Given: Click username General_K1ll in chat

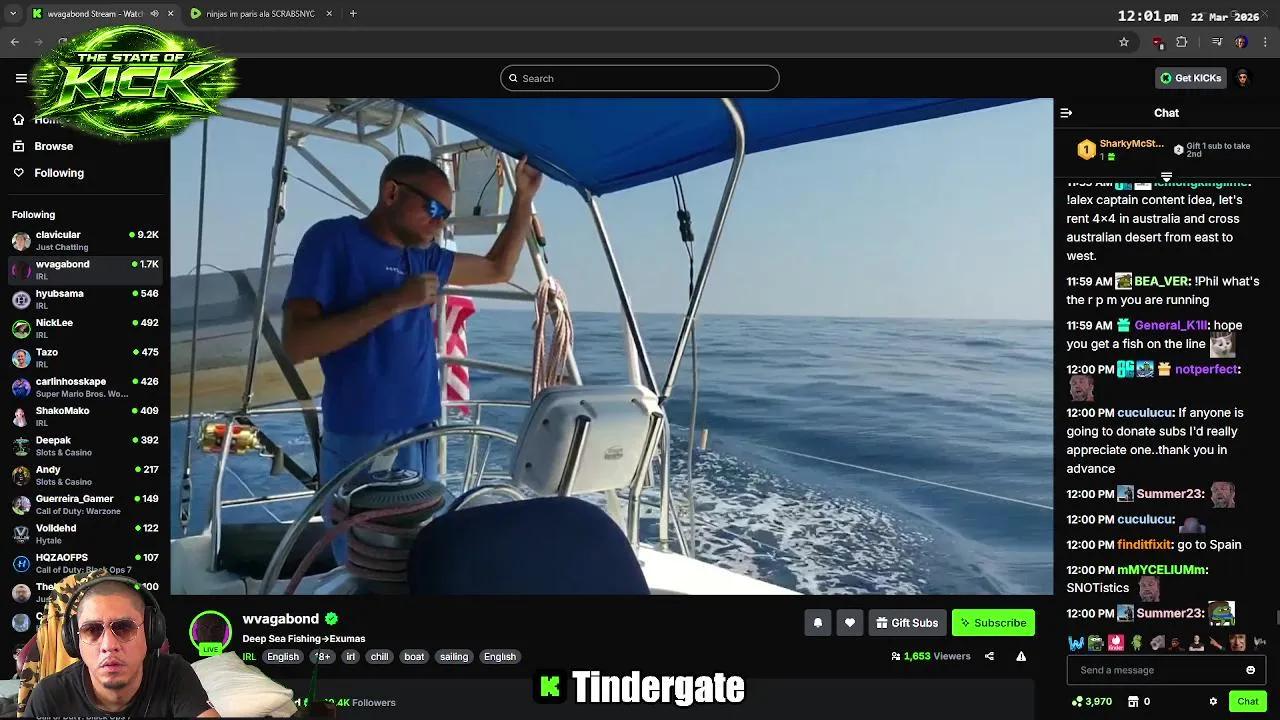Looking at the screenshot, I should 1171,325.
